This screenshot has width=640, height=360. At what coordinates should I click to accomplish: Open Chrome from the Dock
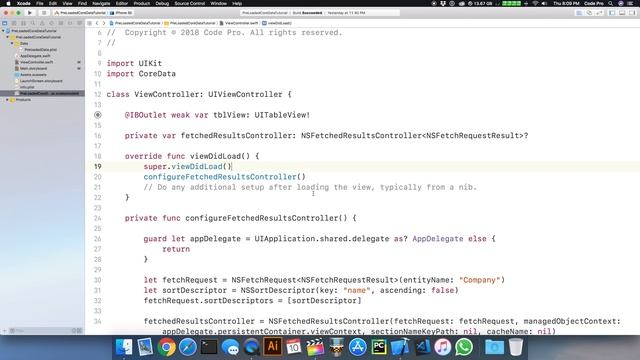(x=166, y=347)
